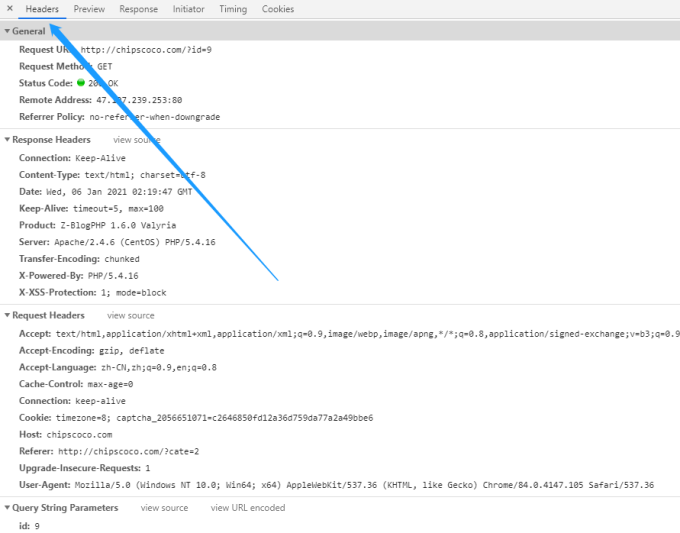Click the green status code indicator

pyautogui.click(x=81, y=82)
